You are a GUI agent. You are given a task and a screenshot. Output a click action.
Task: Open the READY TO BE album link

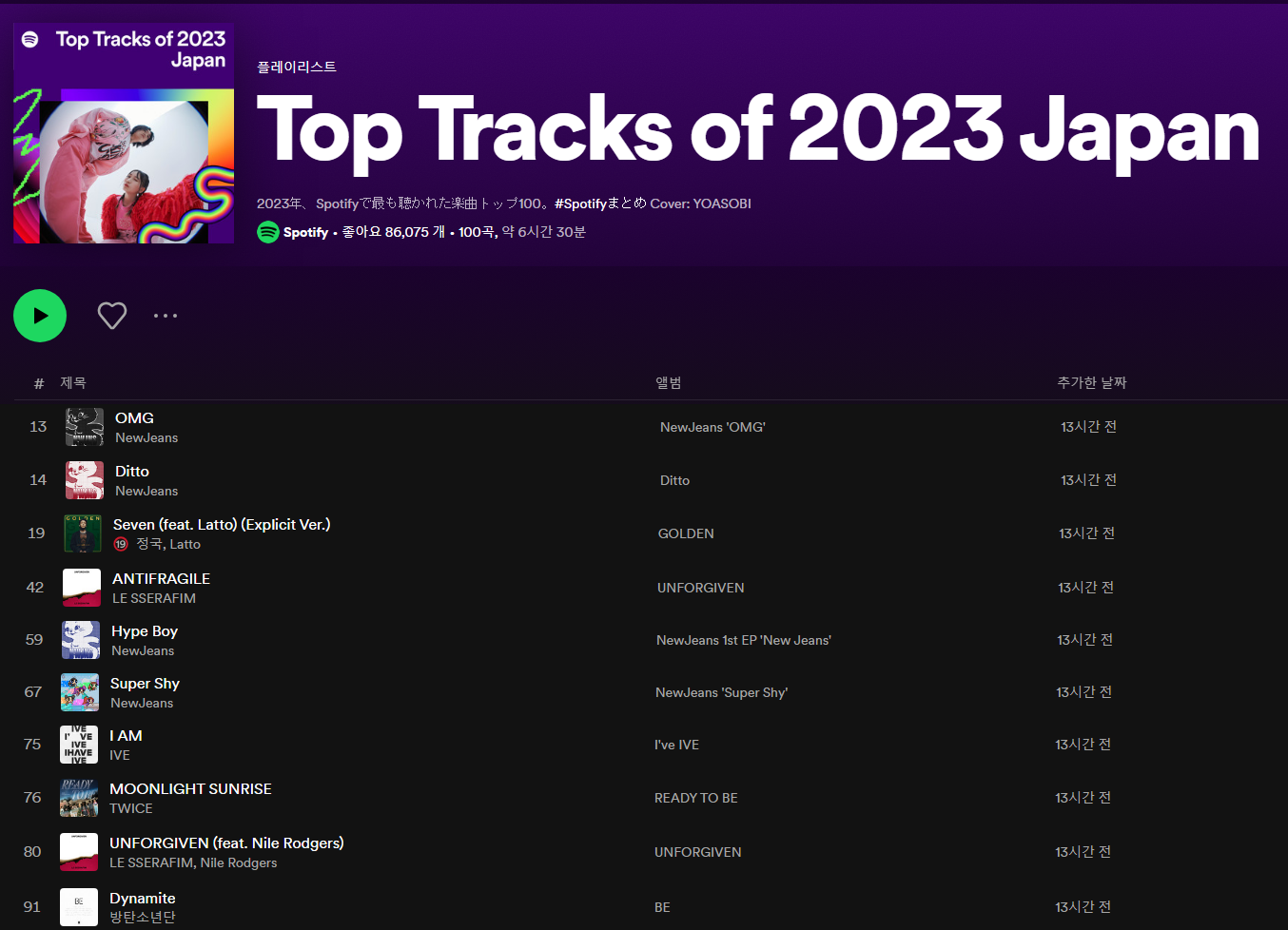click(695, 798)
